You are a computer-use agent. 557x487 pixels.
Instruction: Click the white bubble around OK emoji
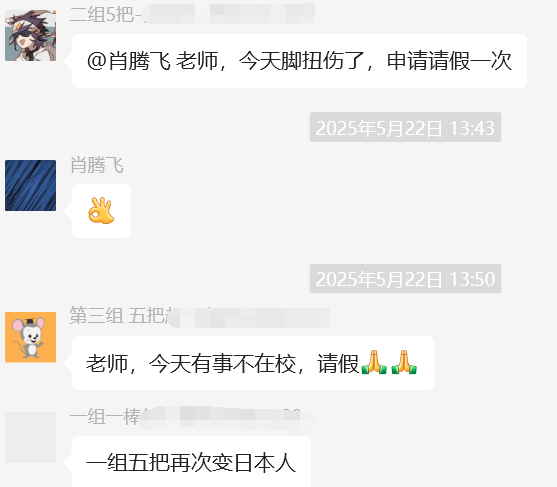(x=101, y=211)
